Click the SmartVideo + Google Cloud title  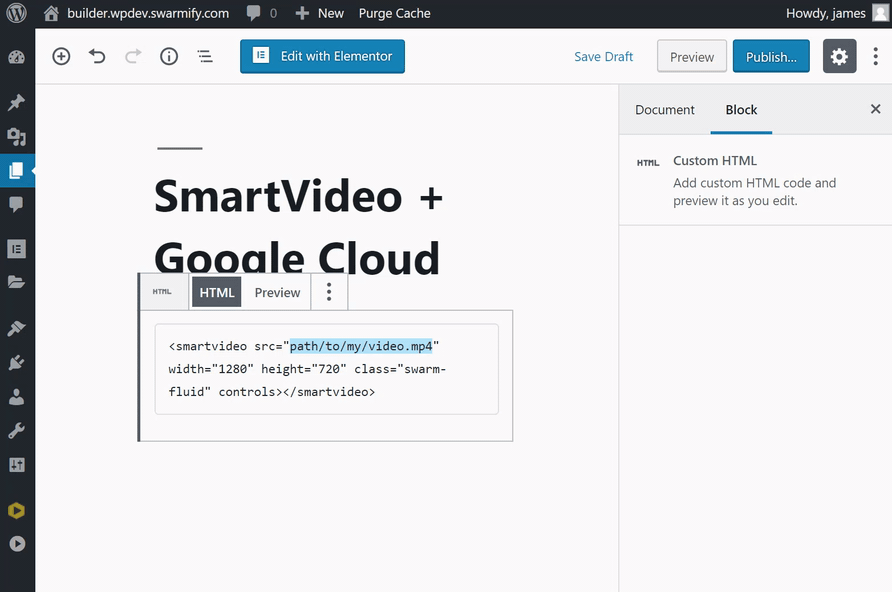(x=298, y=227)
